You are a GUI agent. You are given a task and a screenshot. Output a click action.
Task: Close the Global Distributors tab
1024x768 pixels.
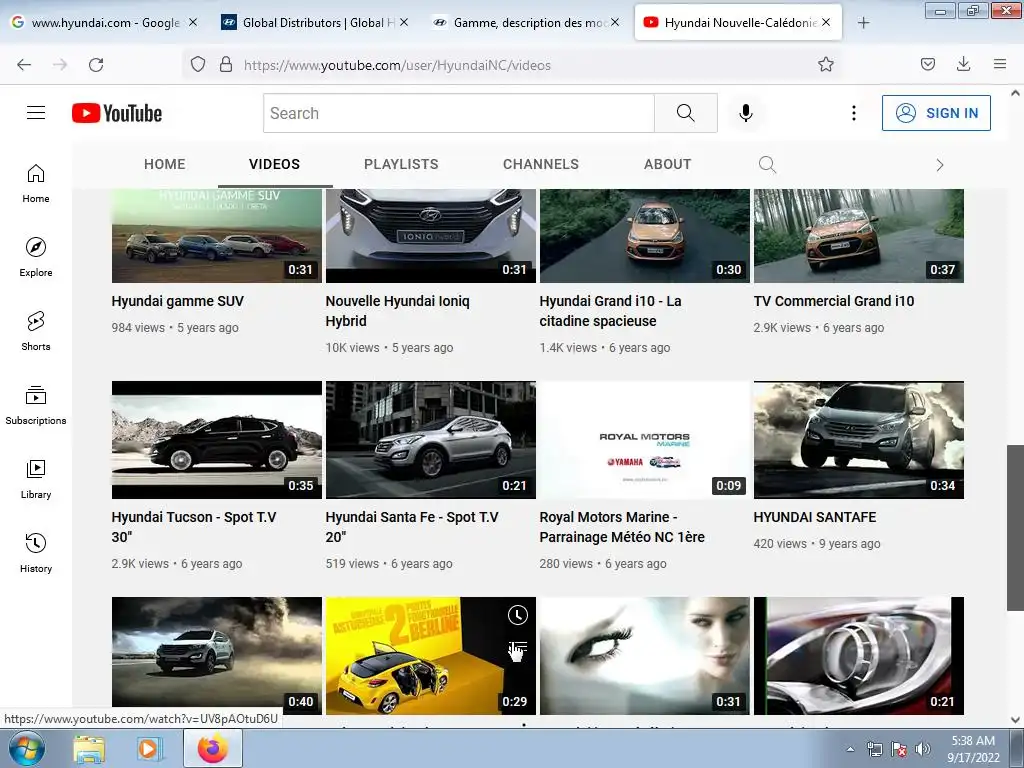pyautogui.click(x=404, y=23)
